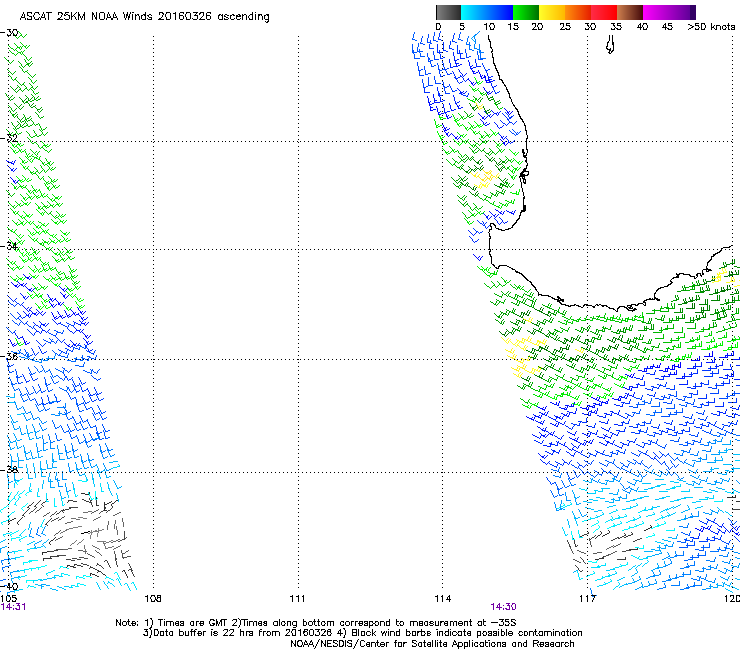
Task: Click the legend tick label '10'
Action: (489, 27)
